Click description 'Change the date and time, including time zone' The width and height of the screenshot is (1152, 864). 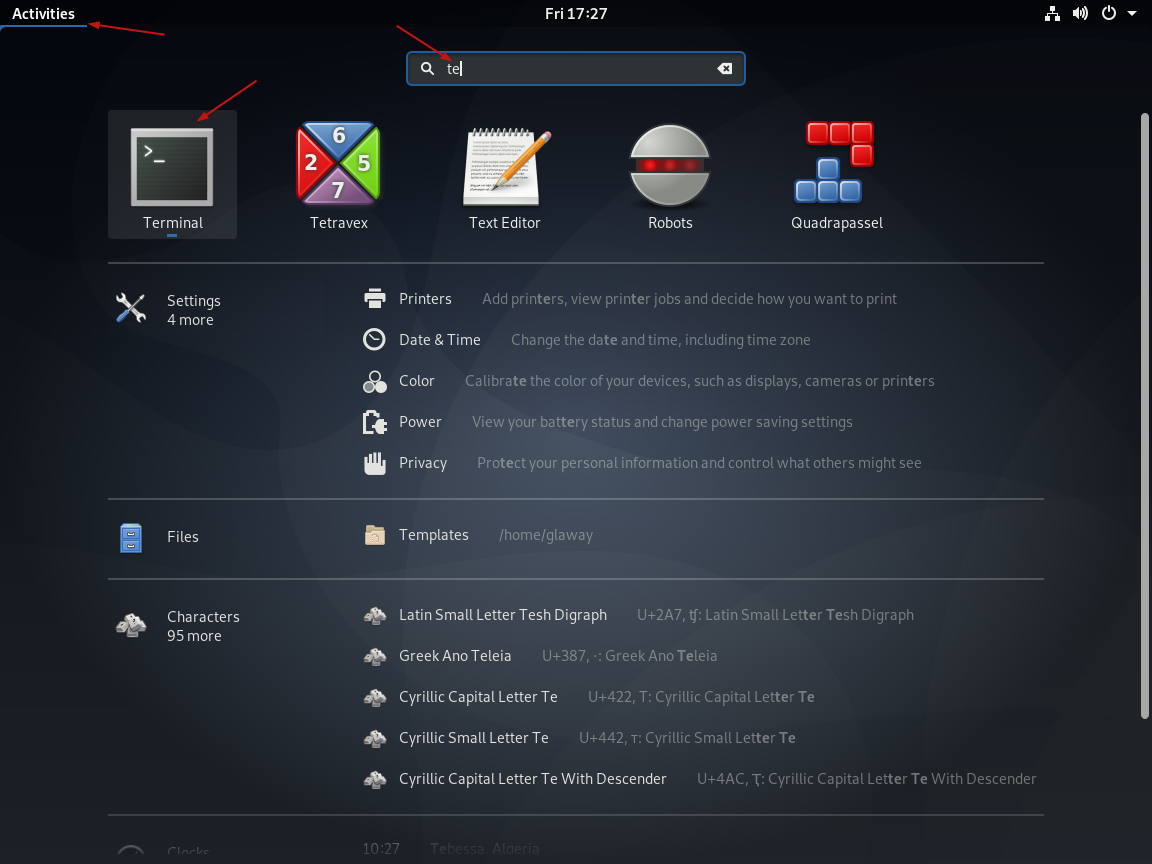(x=660, y=339)
